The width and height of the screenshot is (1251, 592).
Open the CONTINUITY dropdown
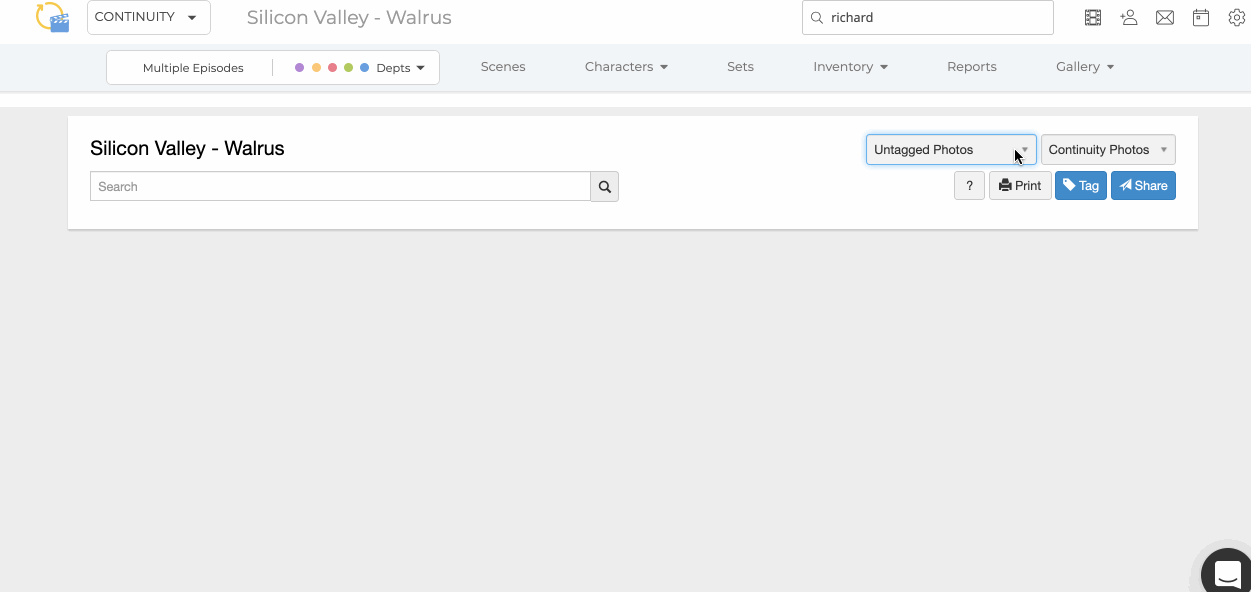click(x=149, y=17)
